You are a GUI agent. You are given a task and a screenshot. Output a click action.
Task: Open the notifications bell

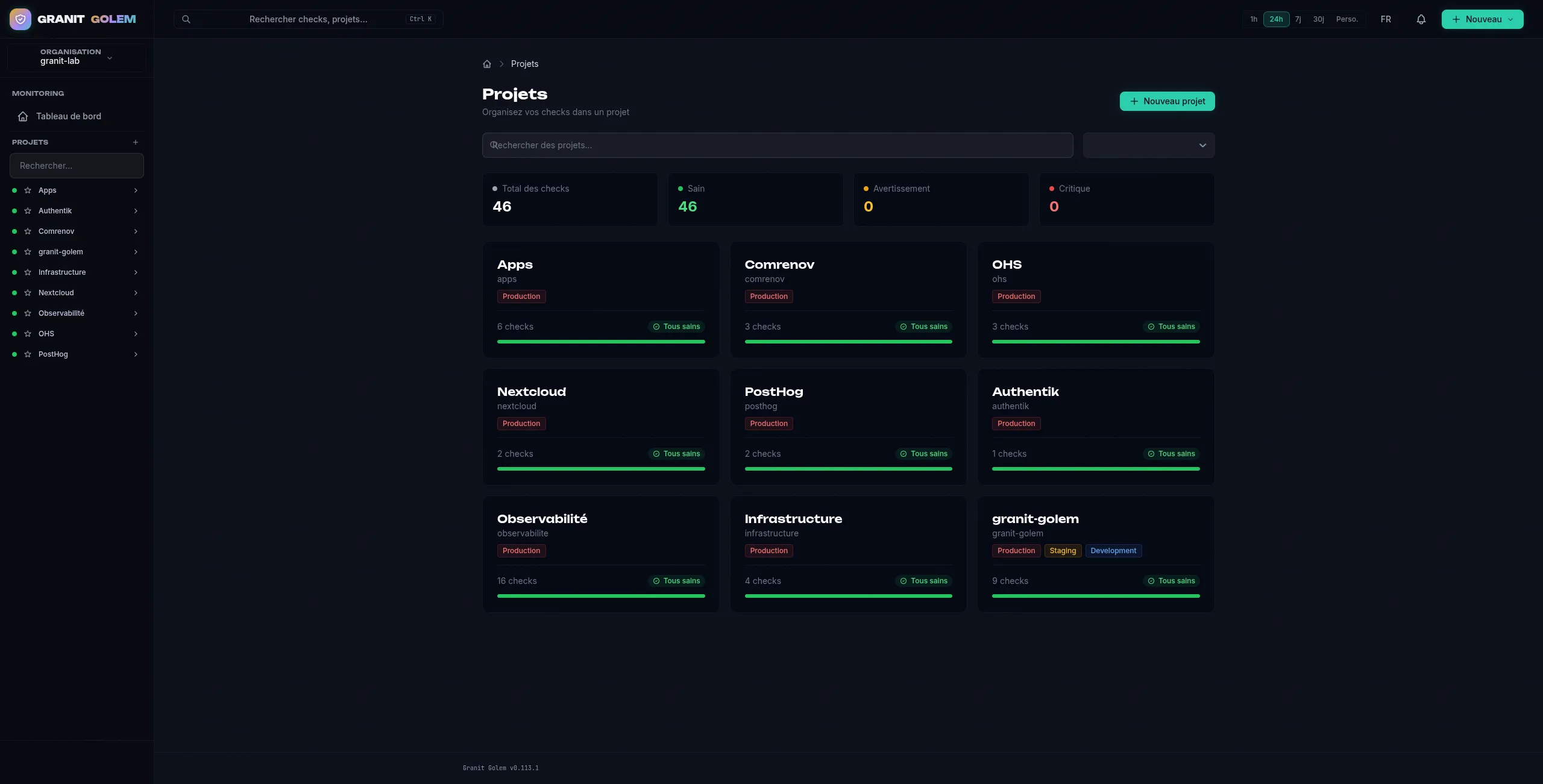click(x=1421, y=19)
